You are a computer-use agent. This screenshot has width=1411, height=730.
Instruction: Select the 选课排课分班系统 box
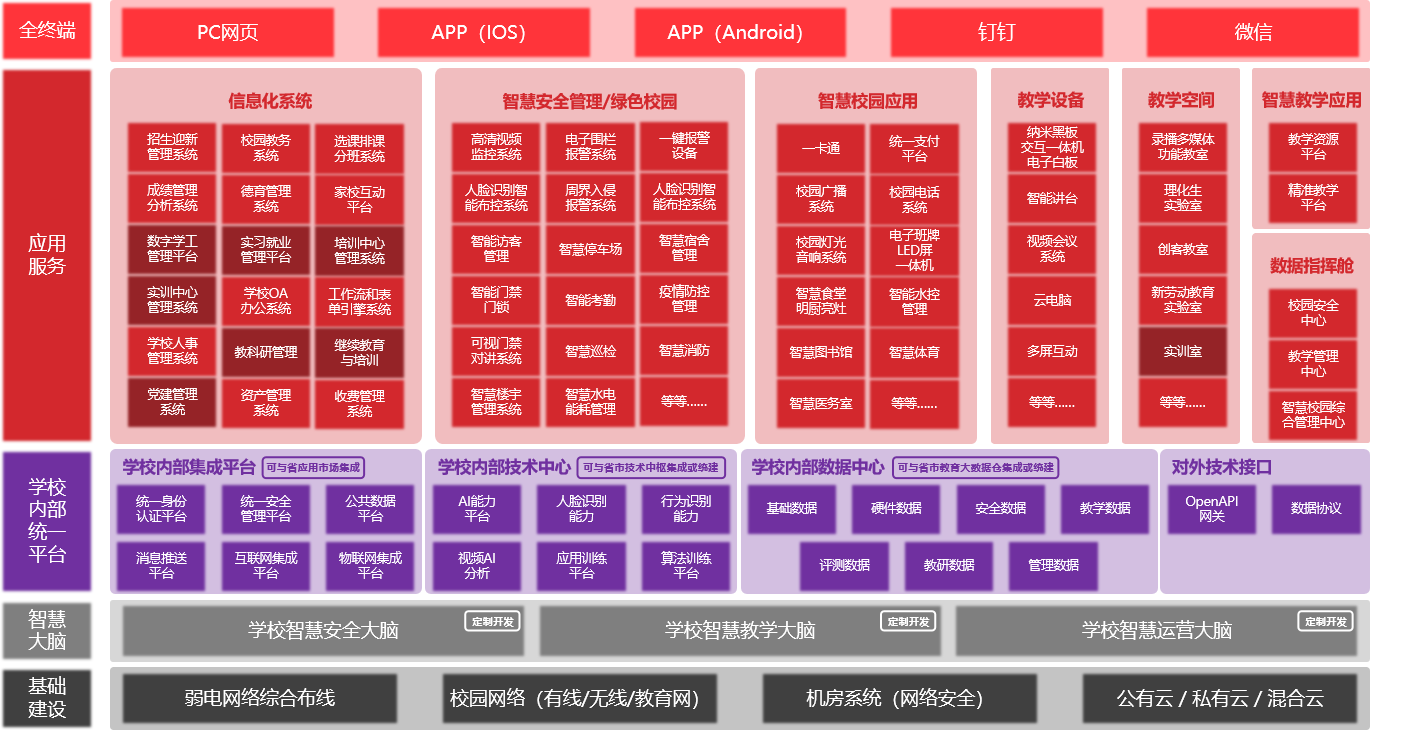(360, 148)
